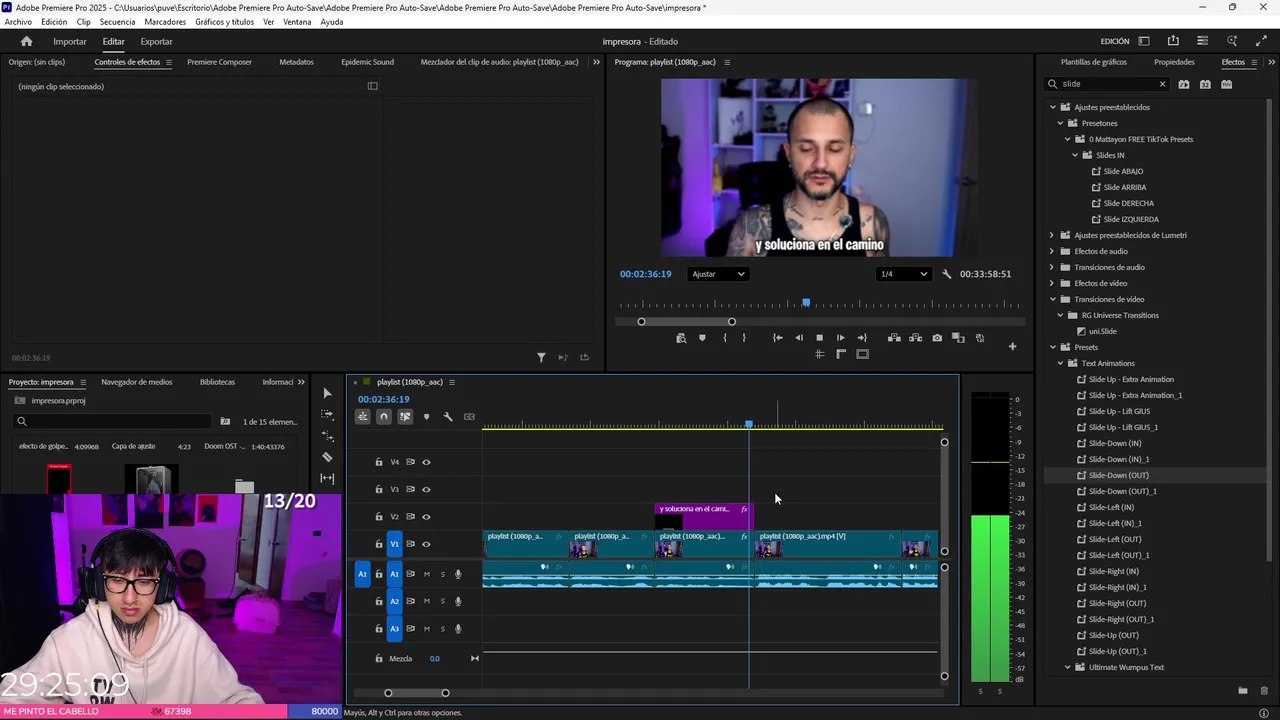
Task: Collapse Ajustes preestablecidos folder
Action: point(1053,107)
